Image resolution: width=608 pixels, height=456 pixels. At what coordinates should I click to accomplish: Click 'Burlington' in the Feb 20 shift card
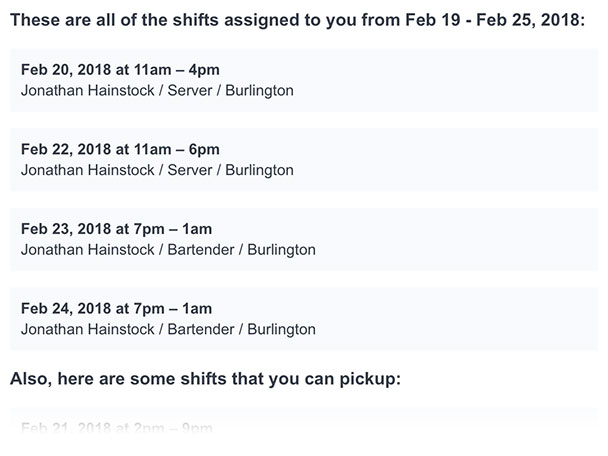pos(259,91)
